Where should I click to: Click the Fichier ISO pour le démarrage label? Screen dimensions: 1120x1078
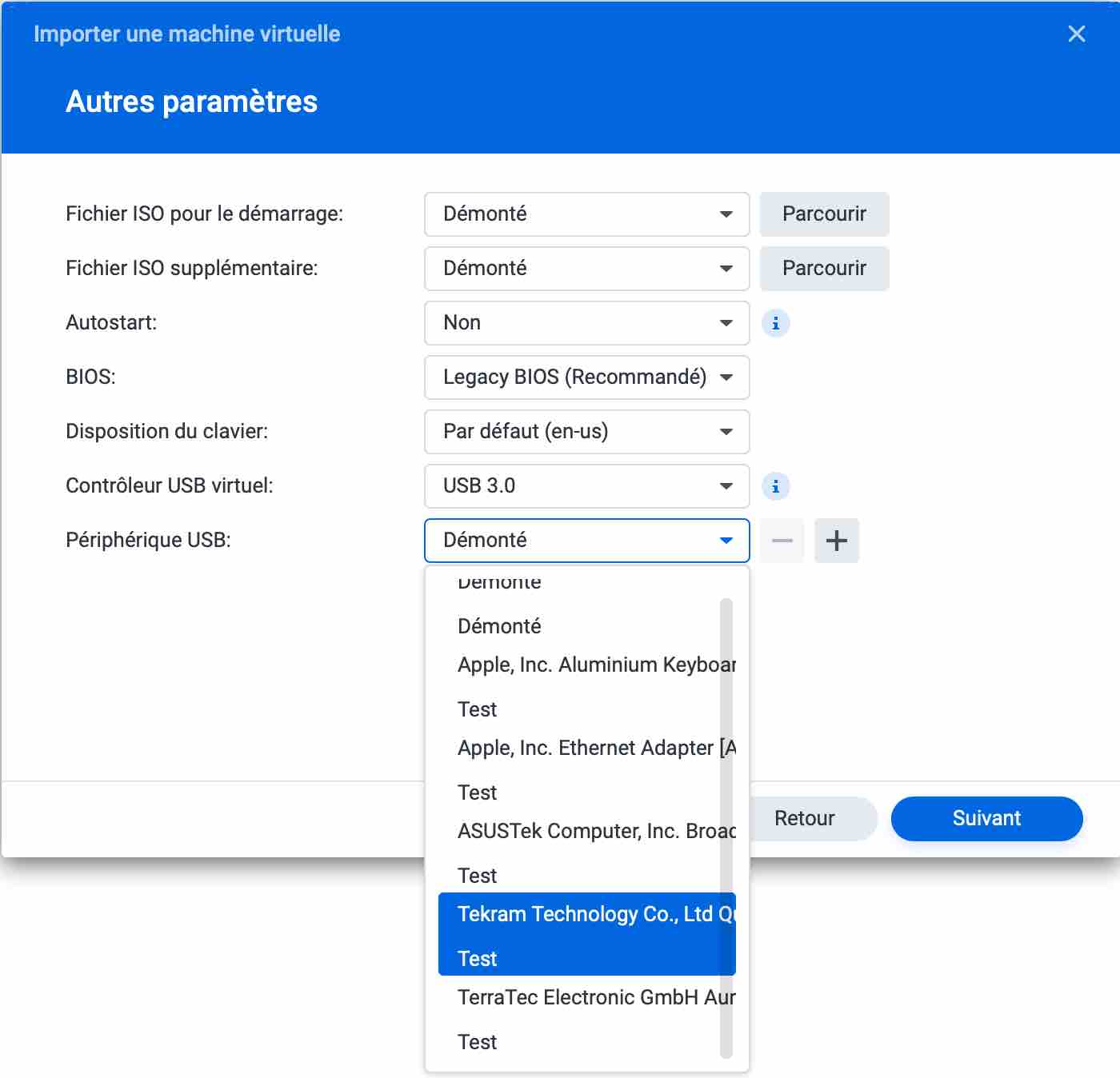(x=205, y=214)
